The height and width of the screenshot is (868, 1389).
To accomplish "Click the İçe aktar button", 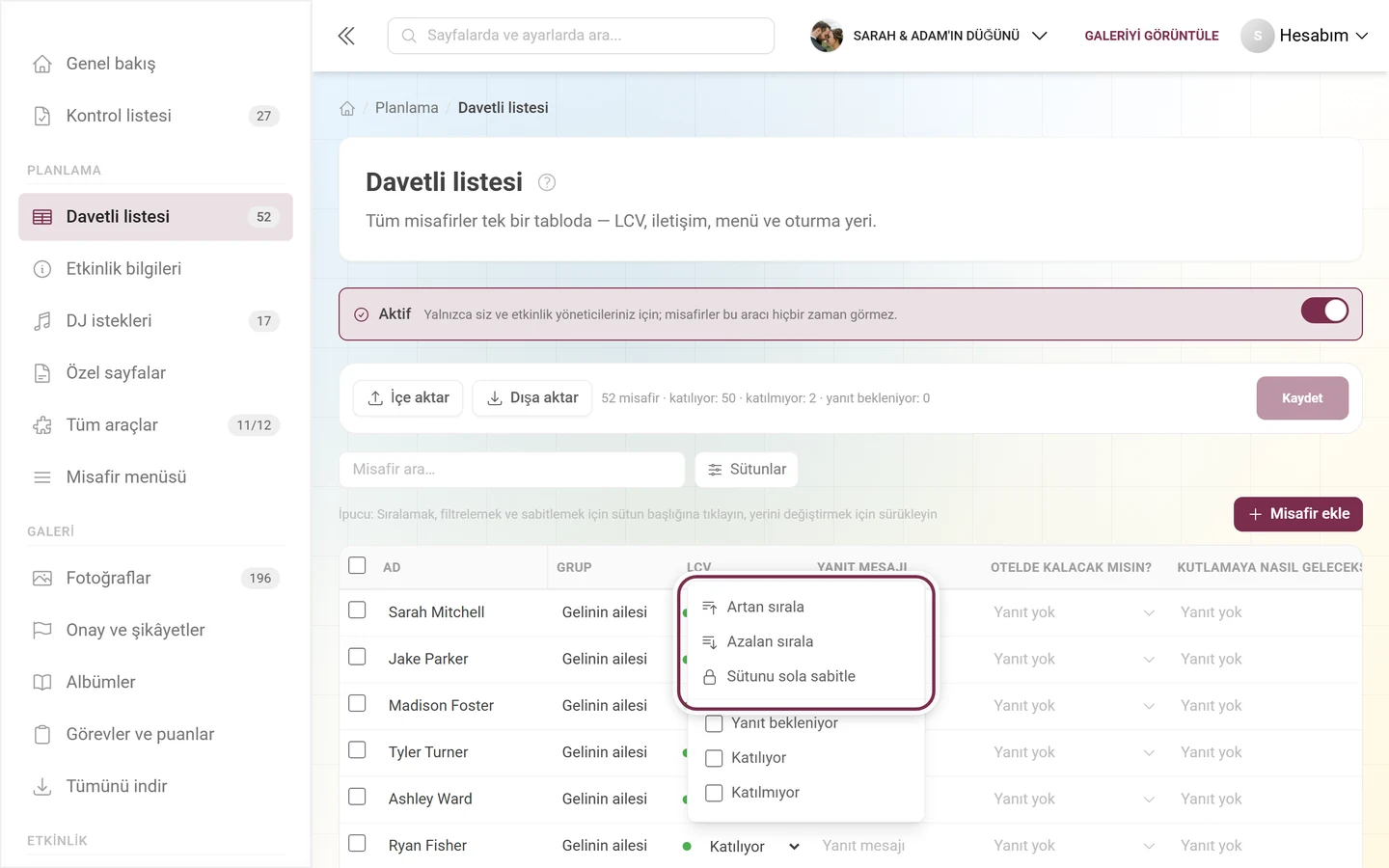I will tap(408, 398).
